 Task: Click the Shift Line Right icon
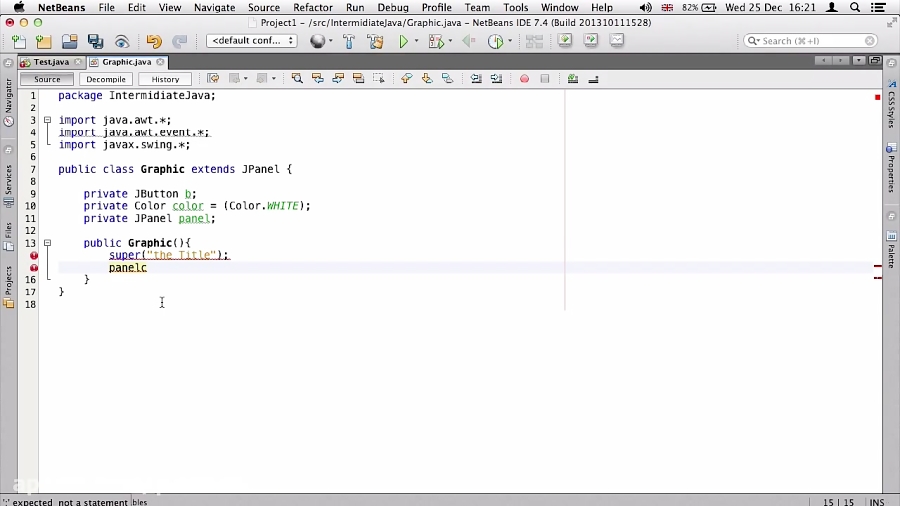coord(496,79)
